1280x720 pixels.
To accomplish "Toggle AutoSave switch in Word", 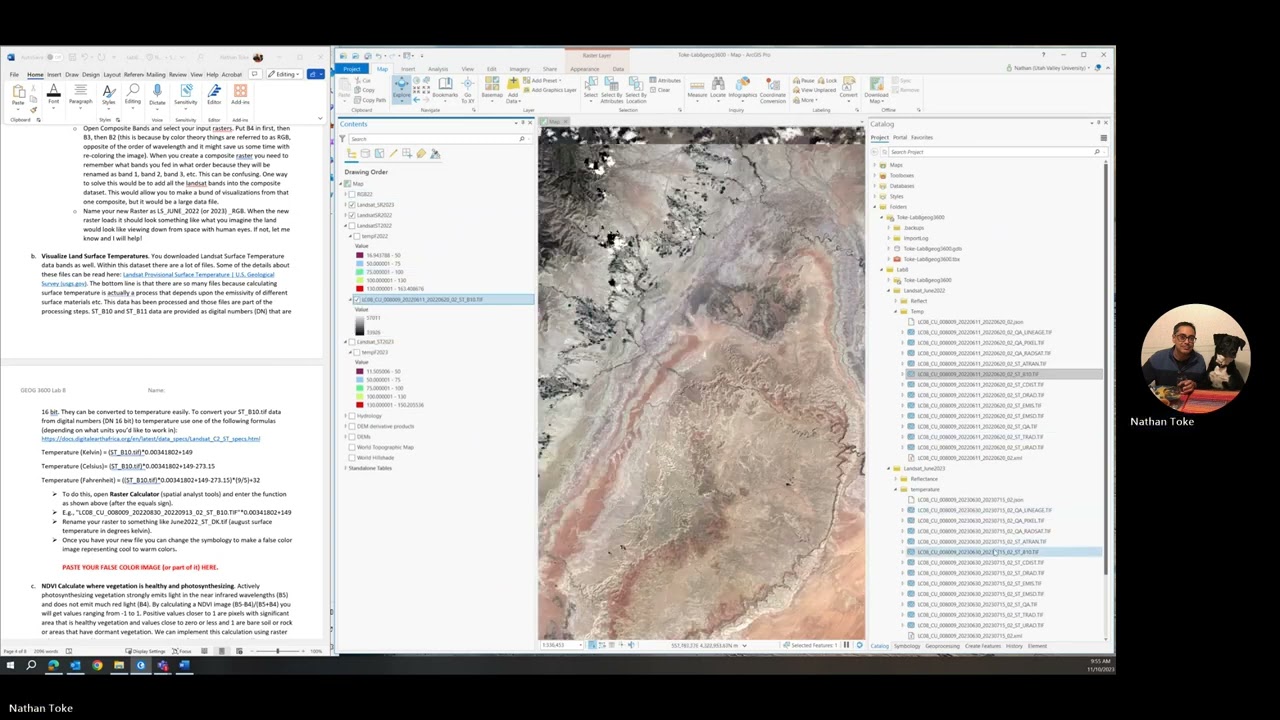I will [53, 57].
